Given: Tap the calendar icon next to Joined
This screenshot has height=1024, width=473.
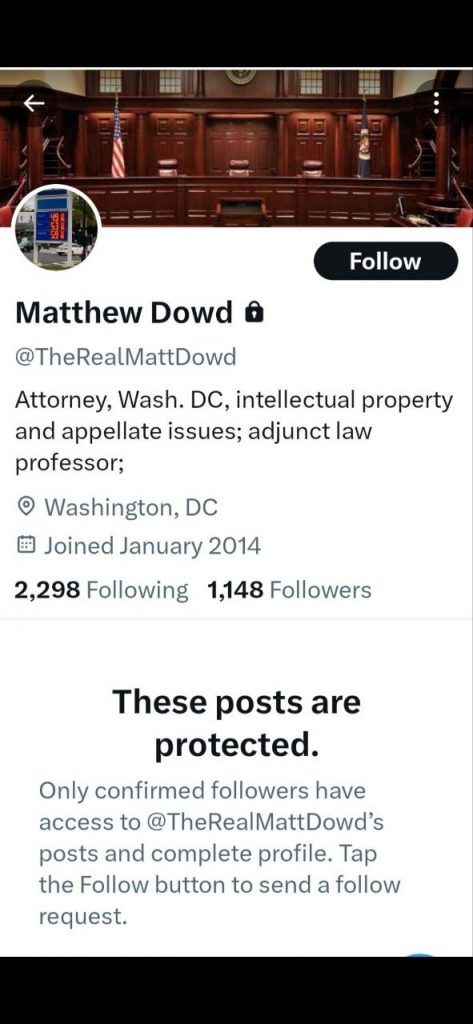Looking at the screenshot, I should tap(27, 545).
